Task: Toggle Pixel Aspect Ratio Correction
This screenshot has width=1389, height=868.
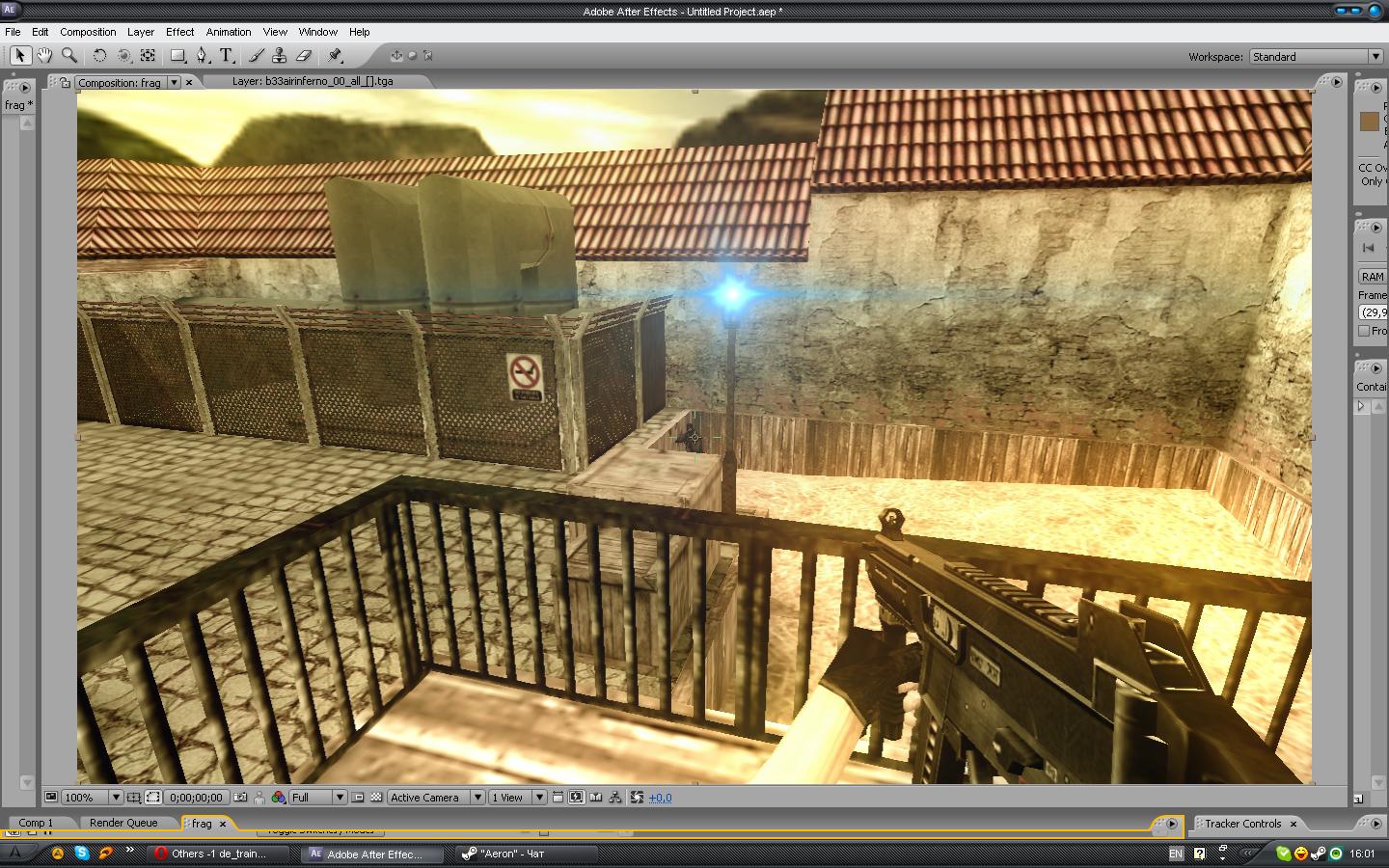Action: pyautogui.click(x=558, y=798)
